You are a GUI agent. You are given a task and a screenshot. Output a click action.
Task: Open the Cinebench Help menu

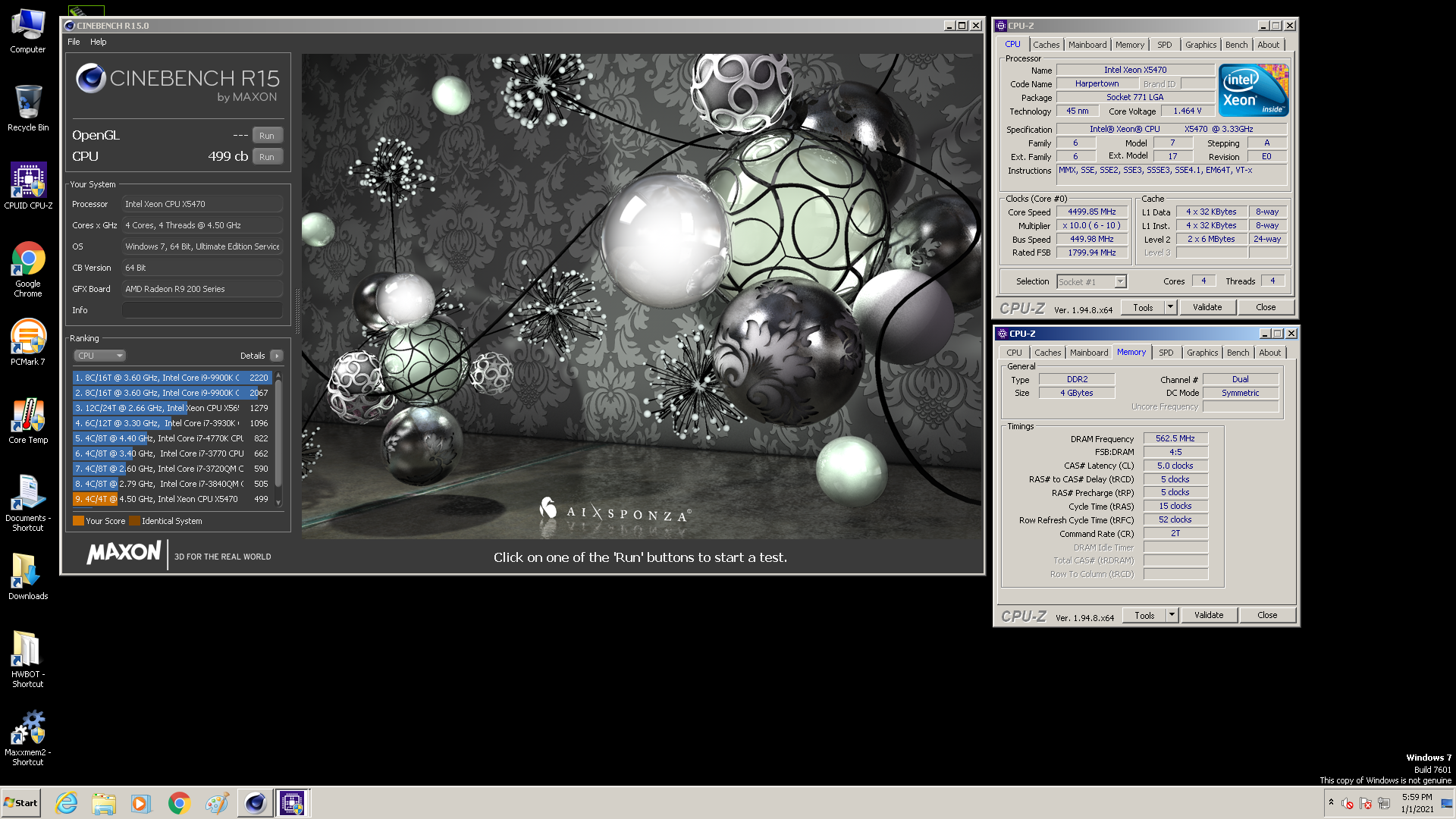(x=99, y=42)
